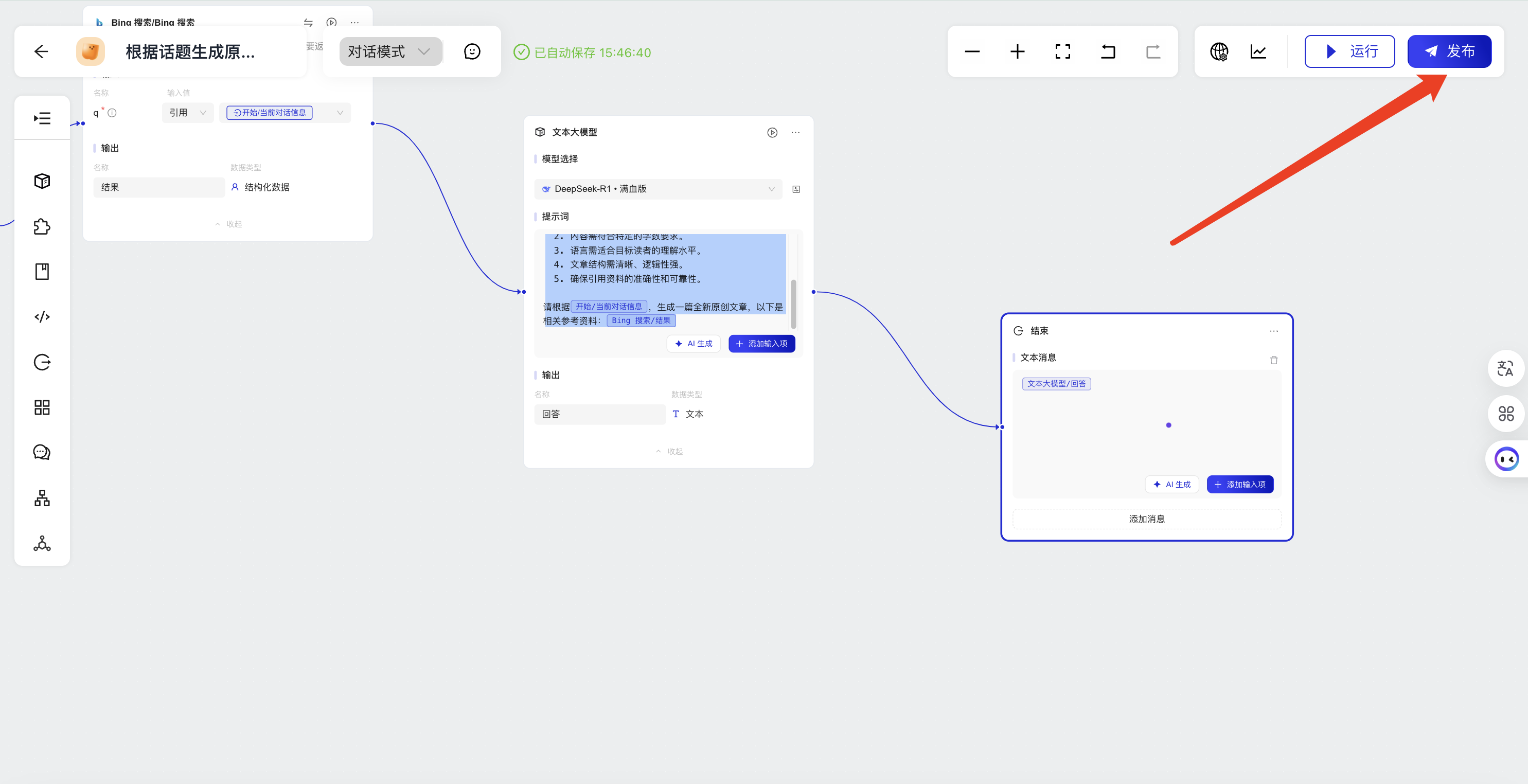The height and width of the screenshot is (784, 1528).
Task: Open the DeepSeek-R1 model selection dropdown
Action: (x=658, y=189)
